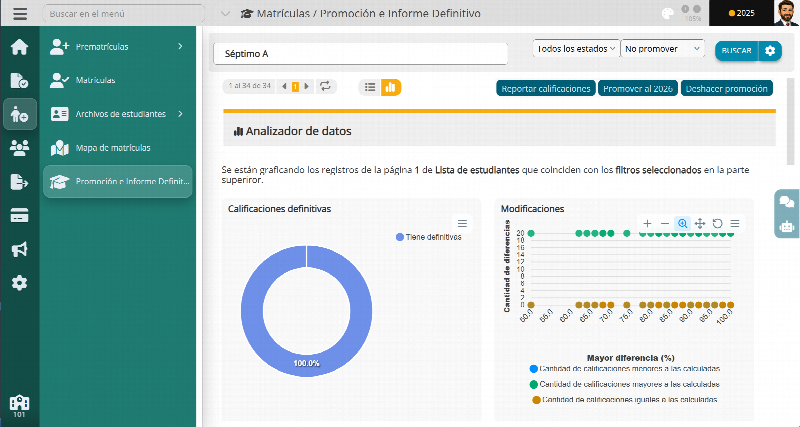Screen dimensions: 800x427
Task: Go to the Home sidebar icon
Action: [19, 47]
